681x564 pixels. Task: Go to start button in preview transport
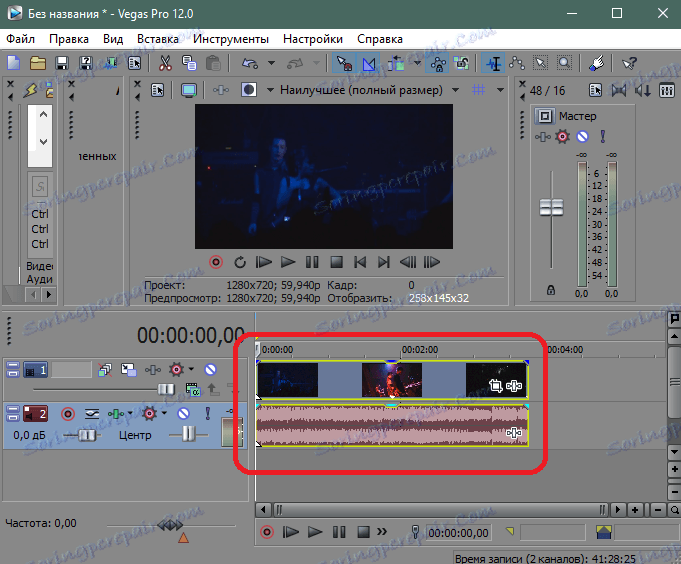pos(360,262)
